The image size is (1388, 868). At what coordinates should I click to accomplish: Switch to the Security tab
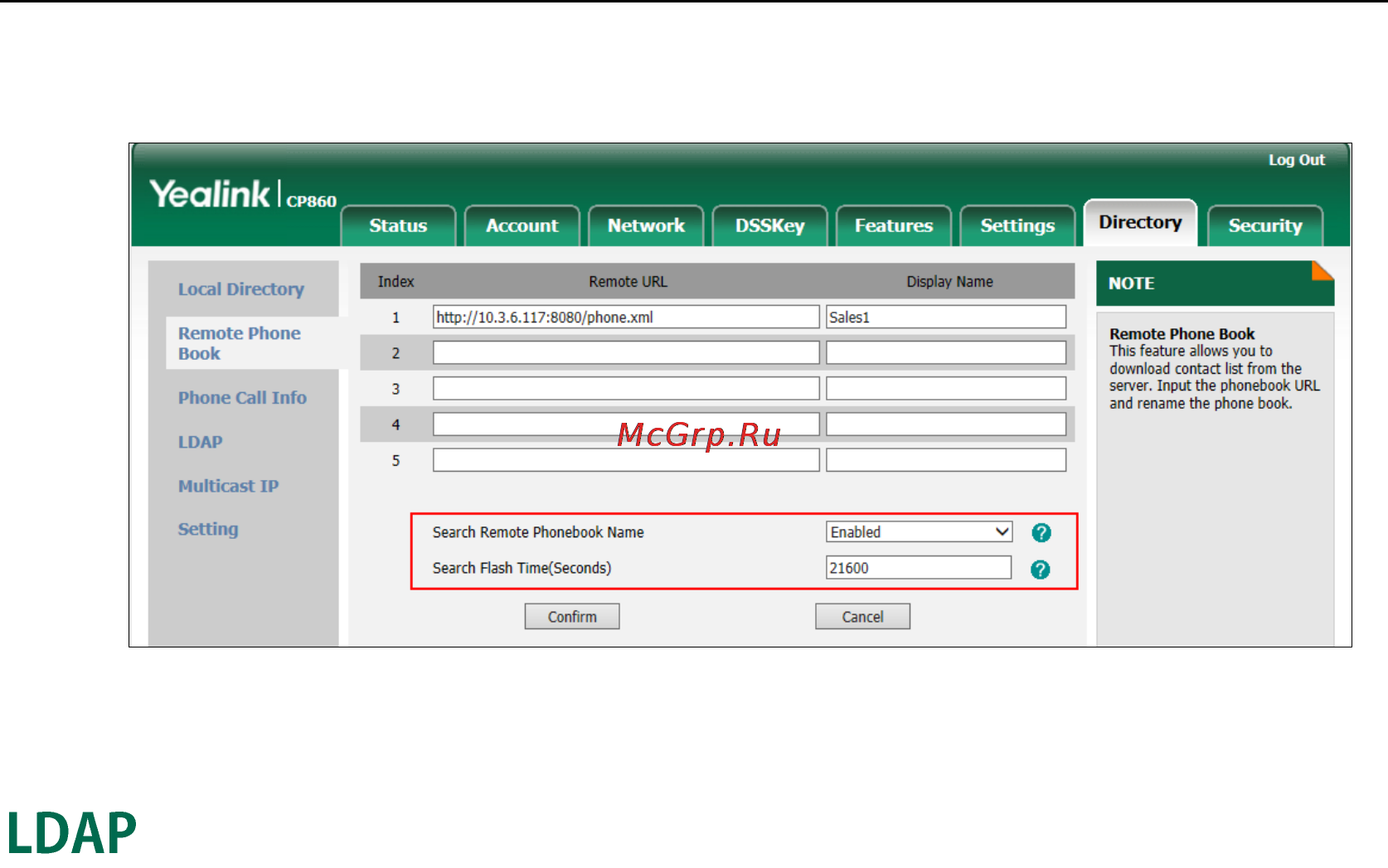[x=1265, y=225]
